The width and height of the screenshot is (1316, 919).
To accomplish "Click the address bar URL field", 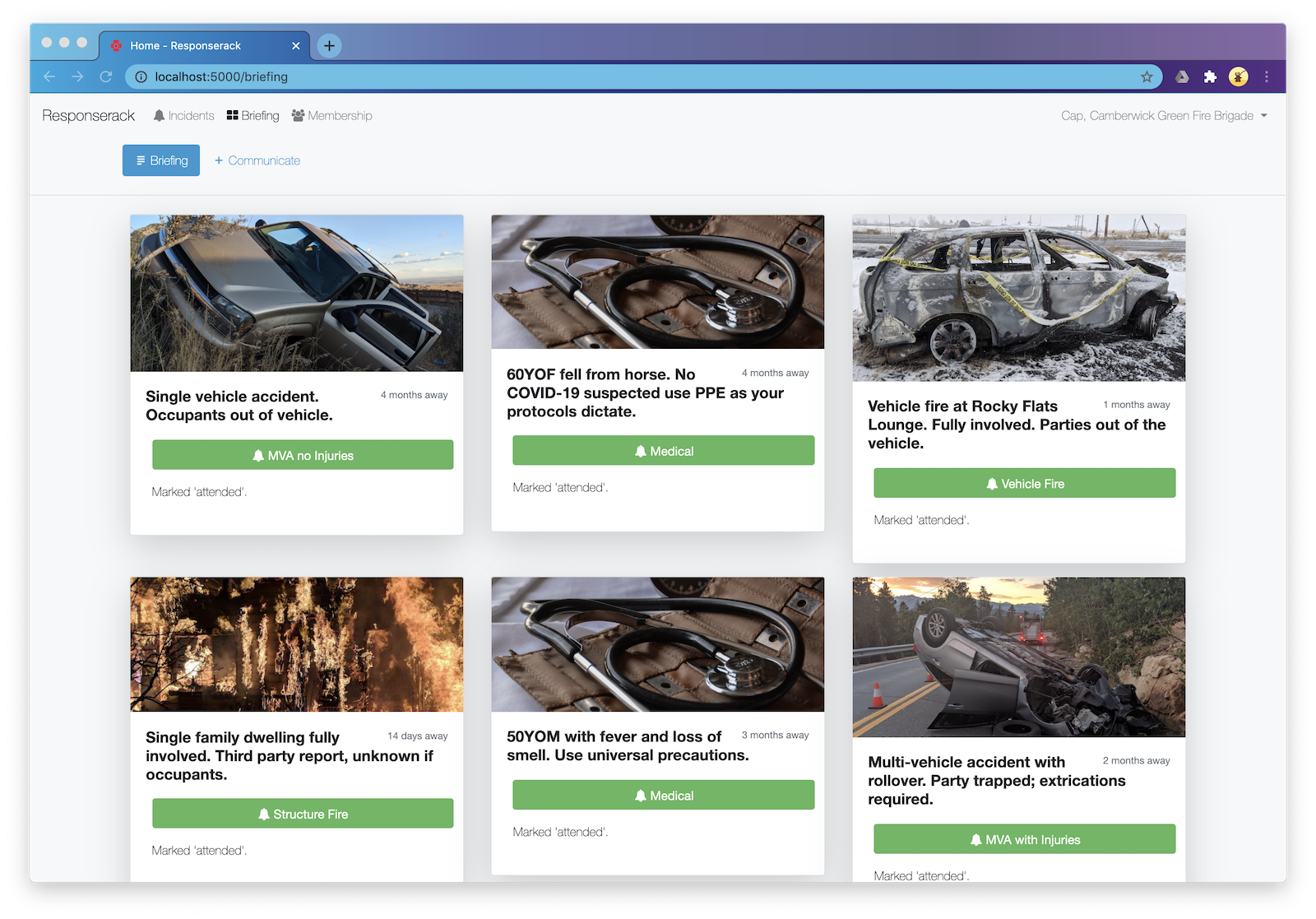I will coord(576,77).
